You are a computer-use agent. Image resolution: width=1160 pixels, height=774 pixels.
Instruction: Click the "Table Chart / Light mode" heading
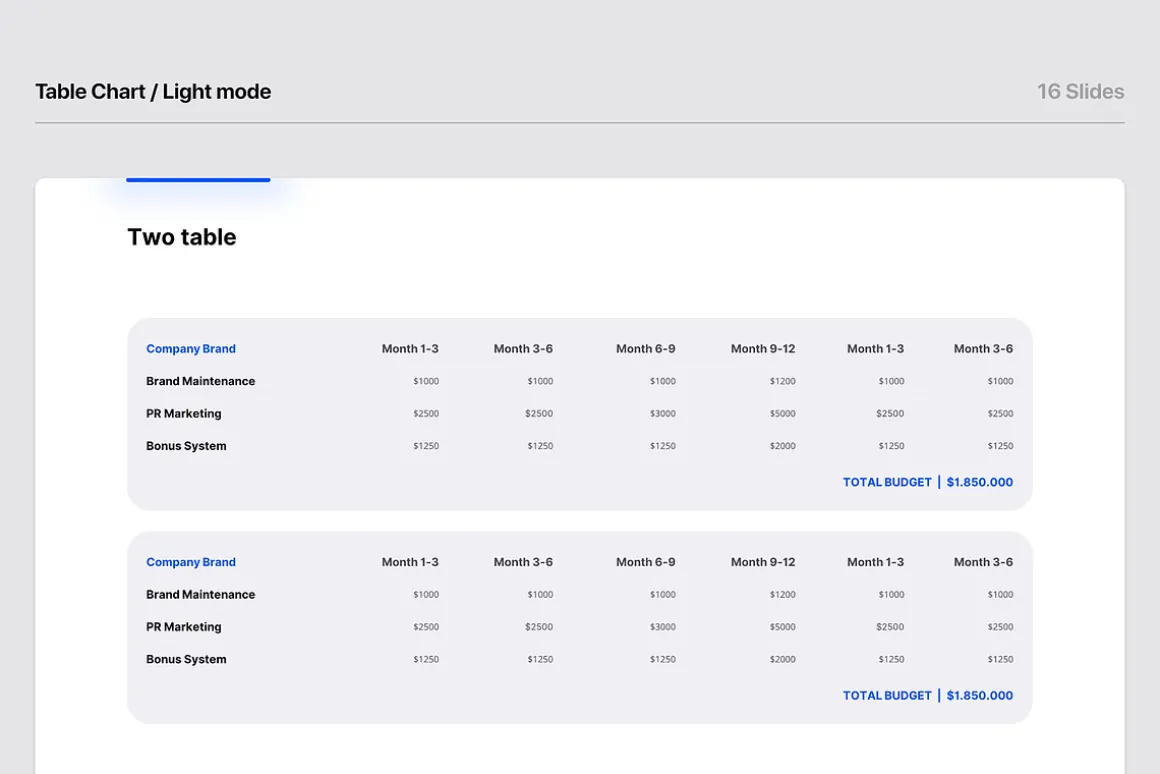point(153,92)
